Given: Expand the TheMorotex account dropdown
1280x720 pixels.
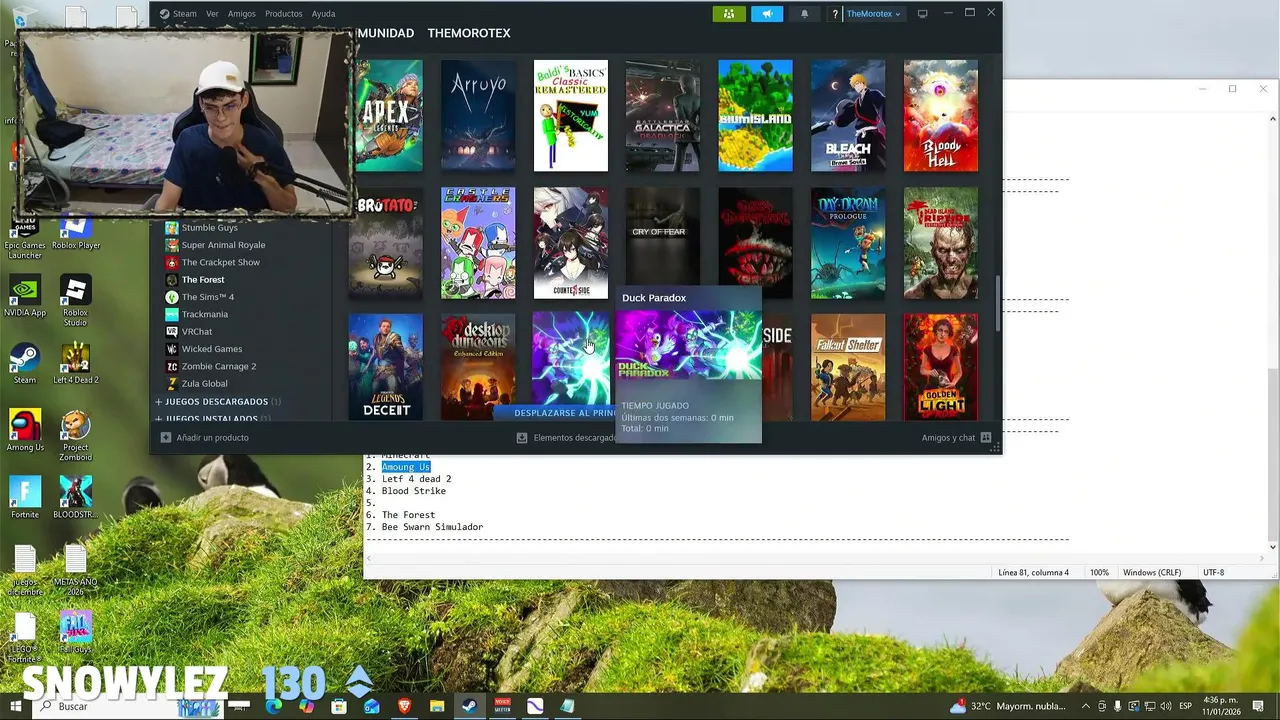Looking at the screenshot, I should 873,14.
